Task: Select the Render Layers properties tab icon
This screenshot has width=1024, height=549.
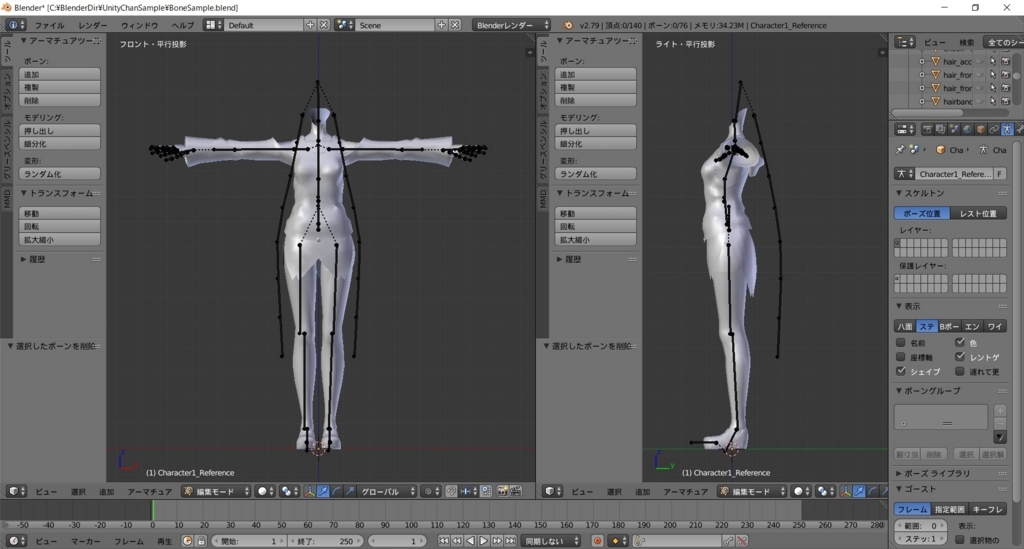Action: point(940,130)
